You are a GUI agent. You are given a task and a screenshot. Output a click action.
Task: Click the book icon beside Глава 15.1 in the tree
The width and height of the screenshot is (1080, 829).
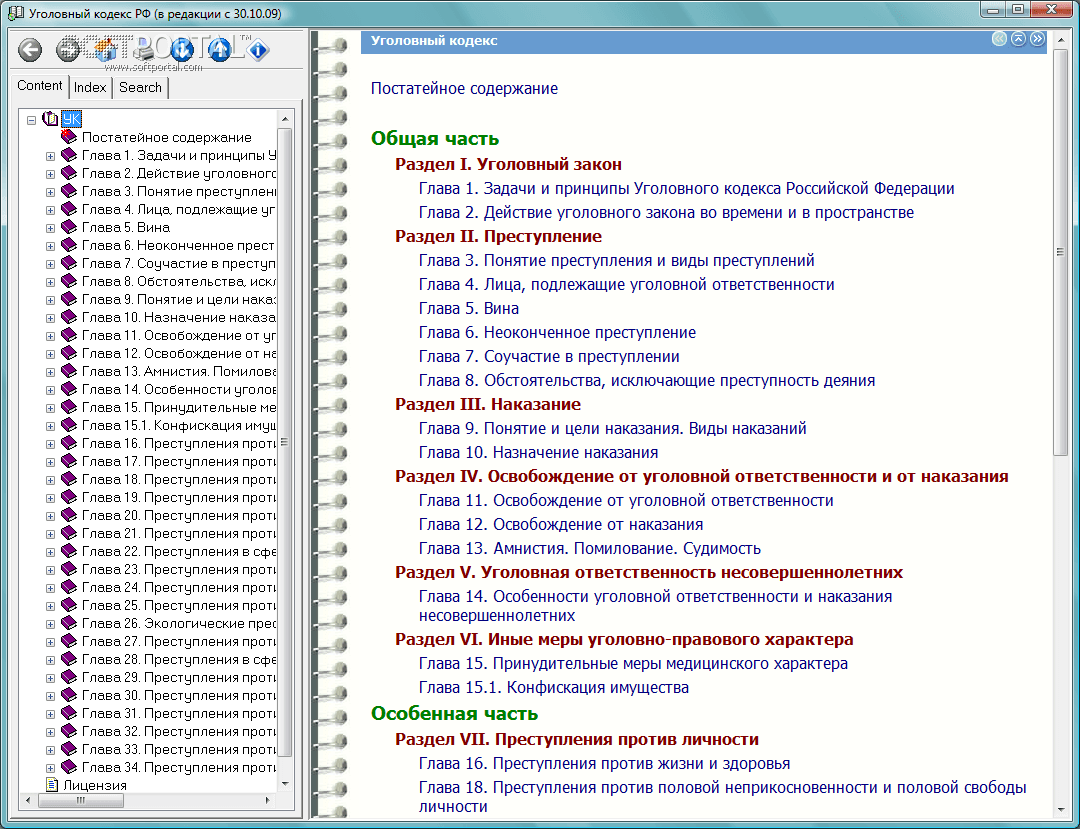tap(69, 425)
